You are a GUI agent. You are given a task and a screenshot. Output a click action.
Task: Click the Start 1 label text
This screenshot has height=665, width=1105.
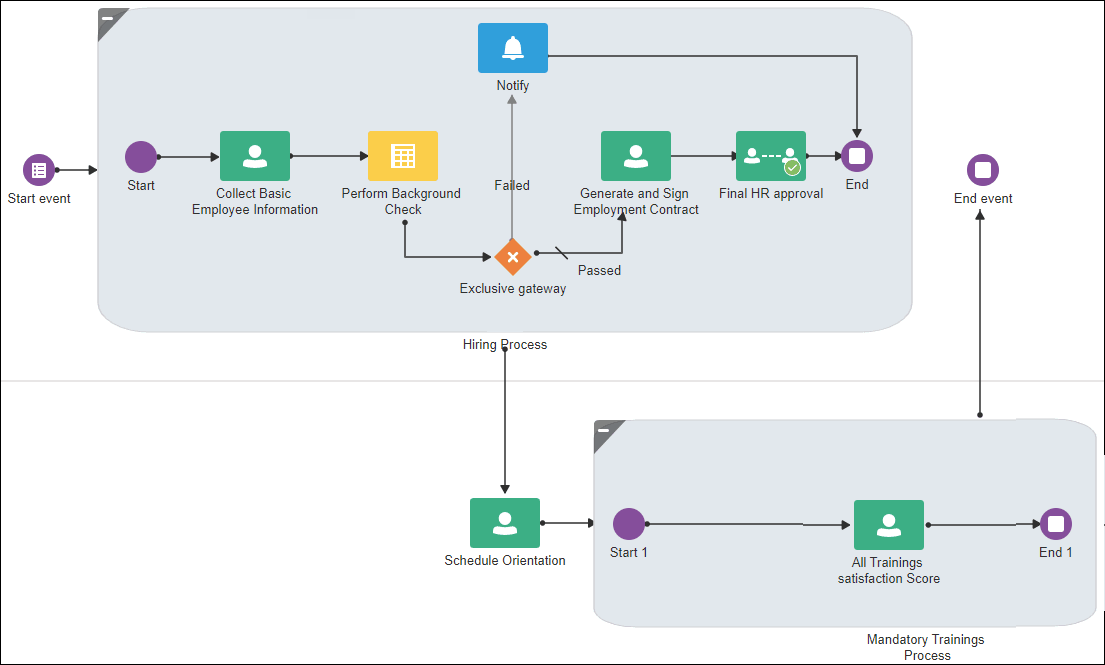coord(629,552)
